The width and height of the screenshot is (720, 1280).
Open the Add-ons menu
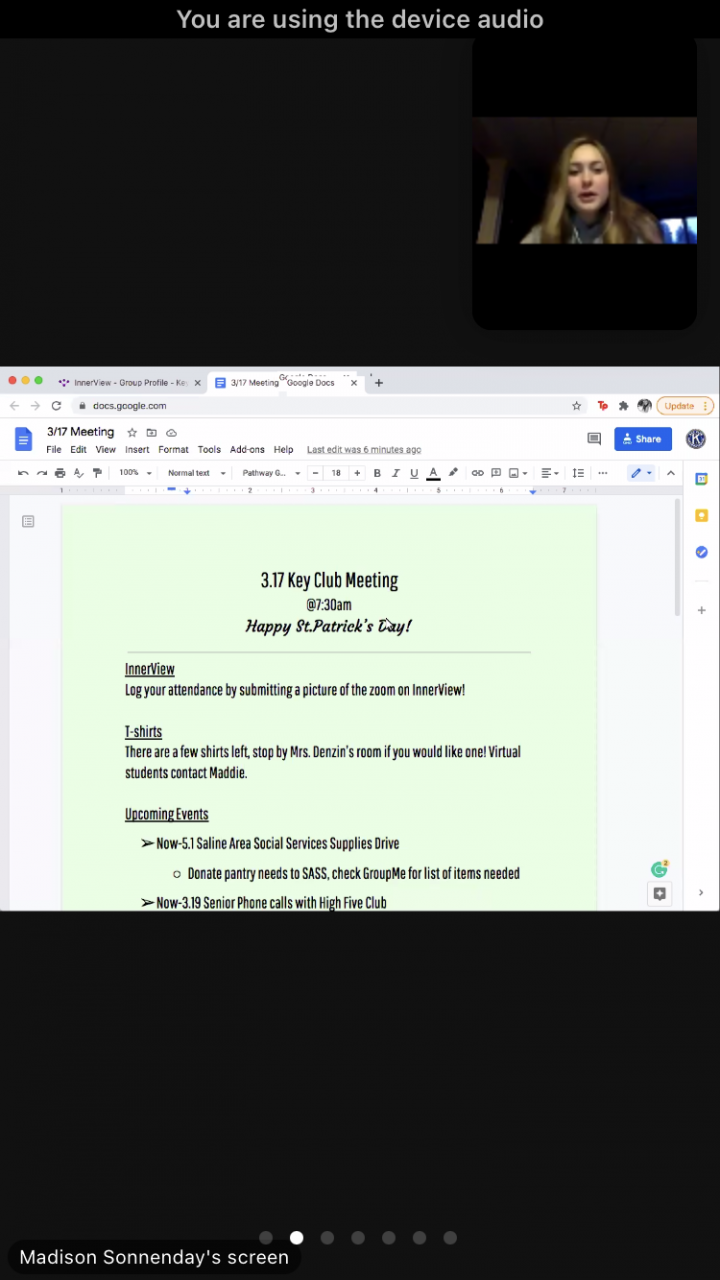pyautogui.click(x=247, y=450)
